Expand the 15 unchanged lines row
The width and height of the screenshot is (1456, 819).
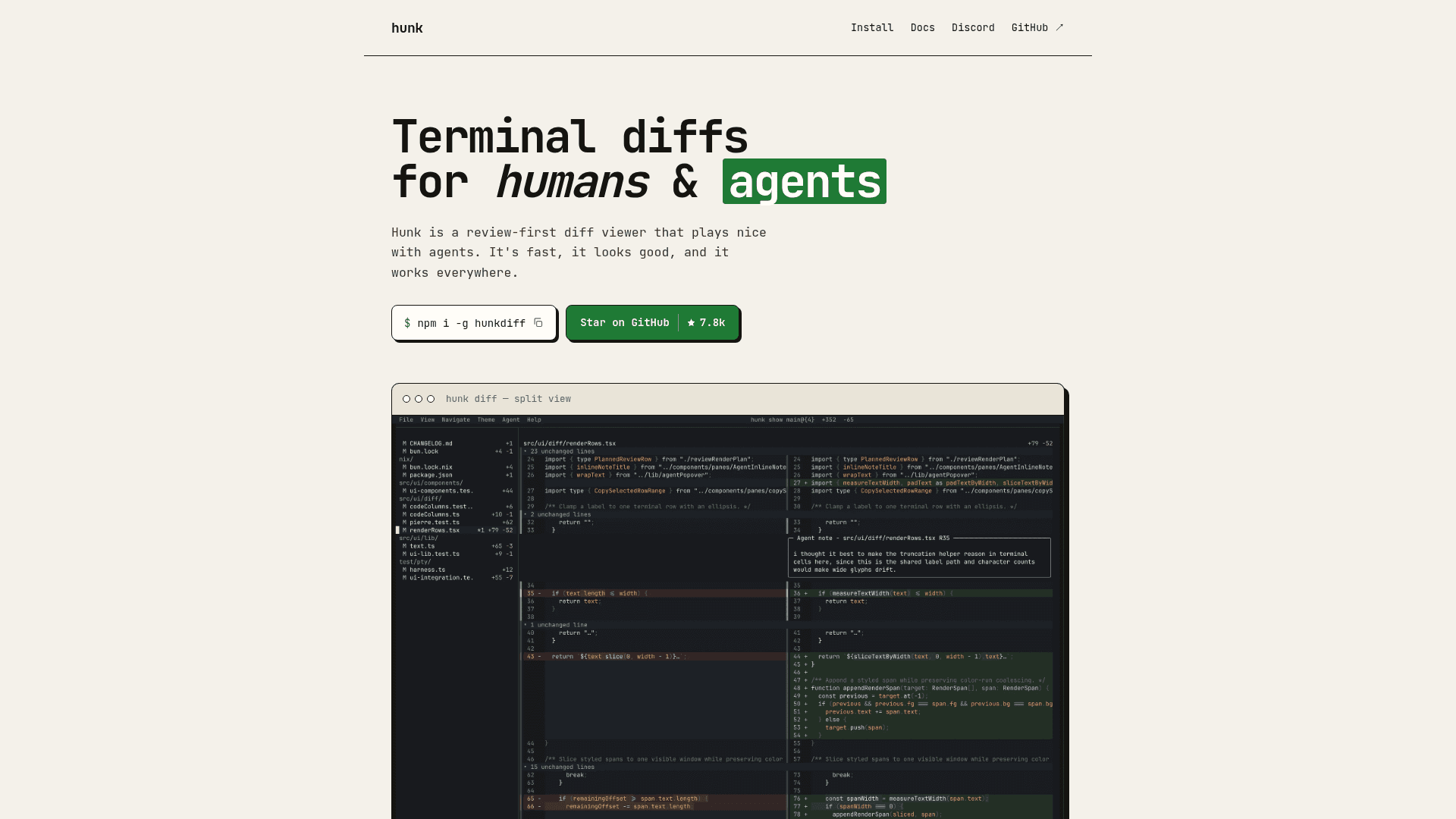click(787, 767)
